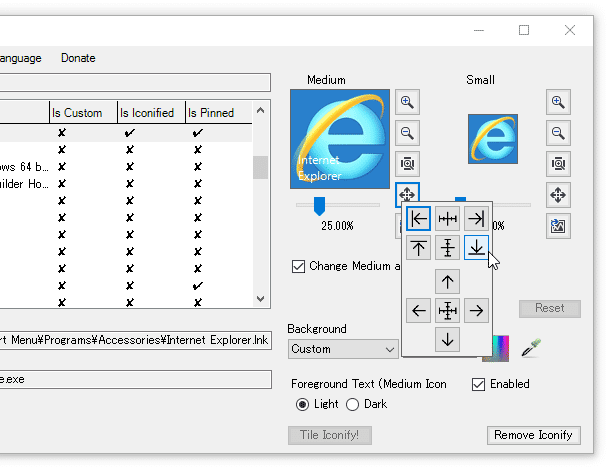Pick background color with eyedropper
This screenshot has height=470, width=610.
[531, 347]
